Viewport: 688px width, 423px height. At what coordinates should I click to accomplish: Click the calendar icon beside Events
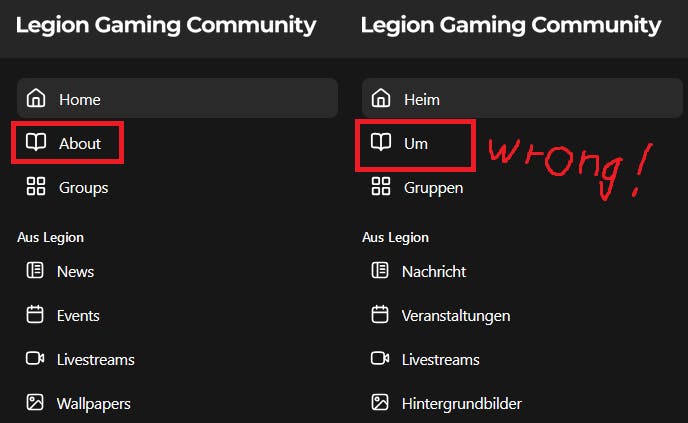tap(35, 314)
